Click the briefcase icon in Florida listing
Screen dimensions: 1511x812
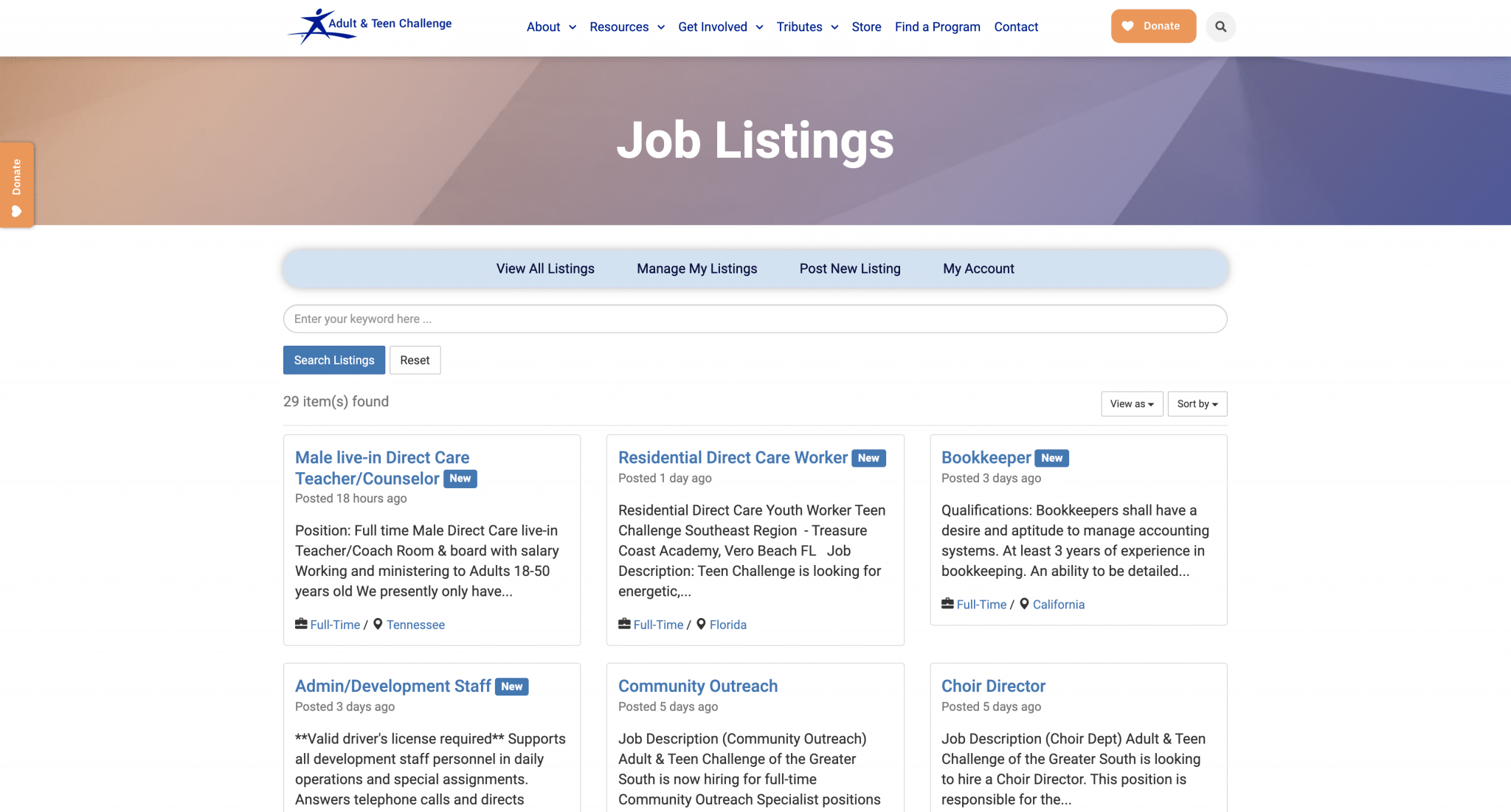coord(624,624)
